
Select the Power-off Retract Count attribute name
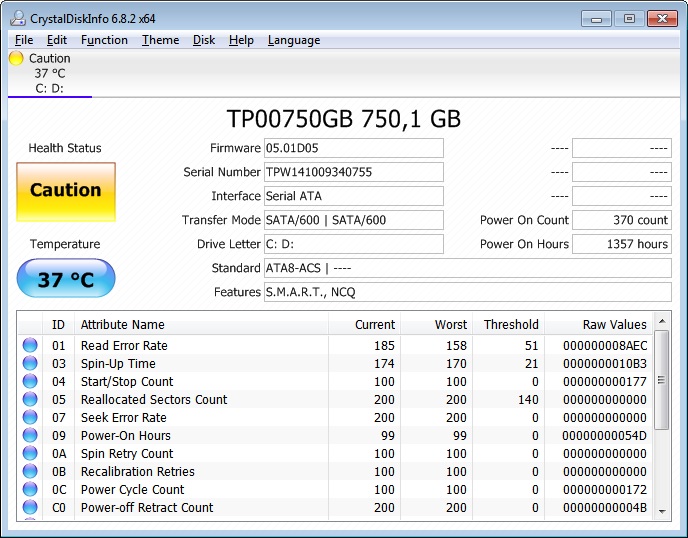(147, 507)
